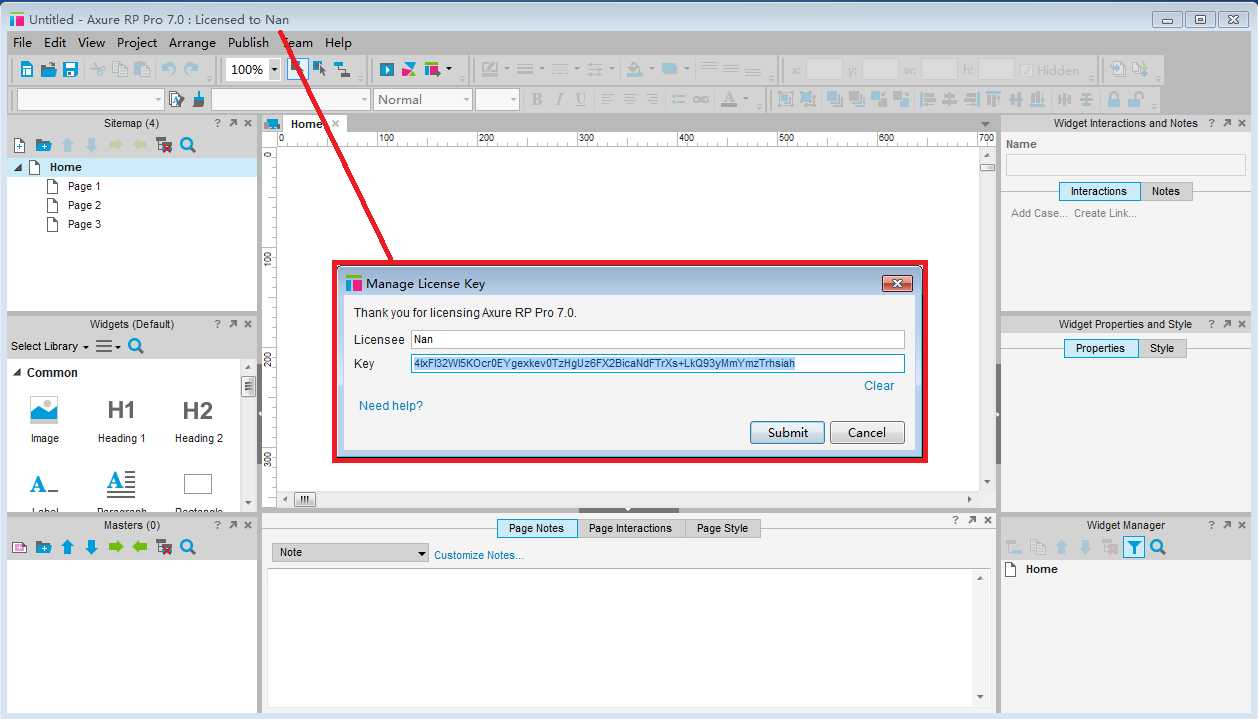
Task: Select Page 1 in the Sitemap
Action: click(84, 186)
